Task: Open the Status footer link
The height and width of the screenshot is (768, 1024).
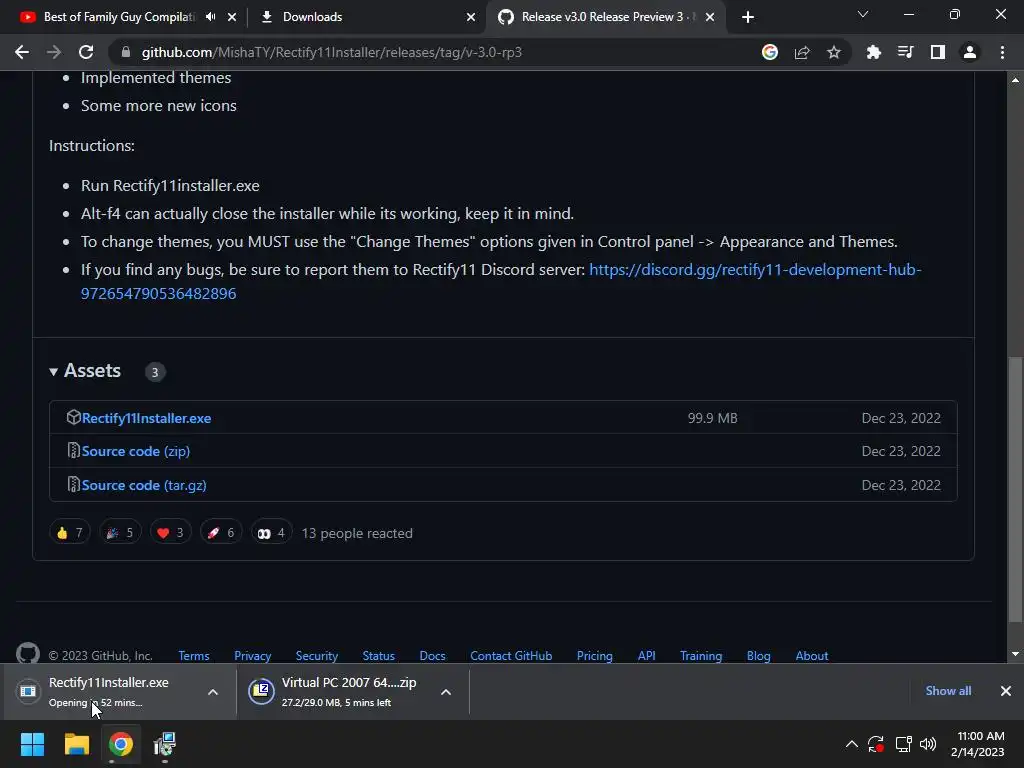Action: pyautogui.click(x=379, y=656)
